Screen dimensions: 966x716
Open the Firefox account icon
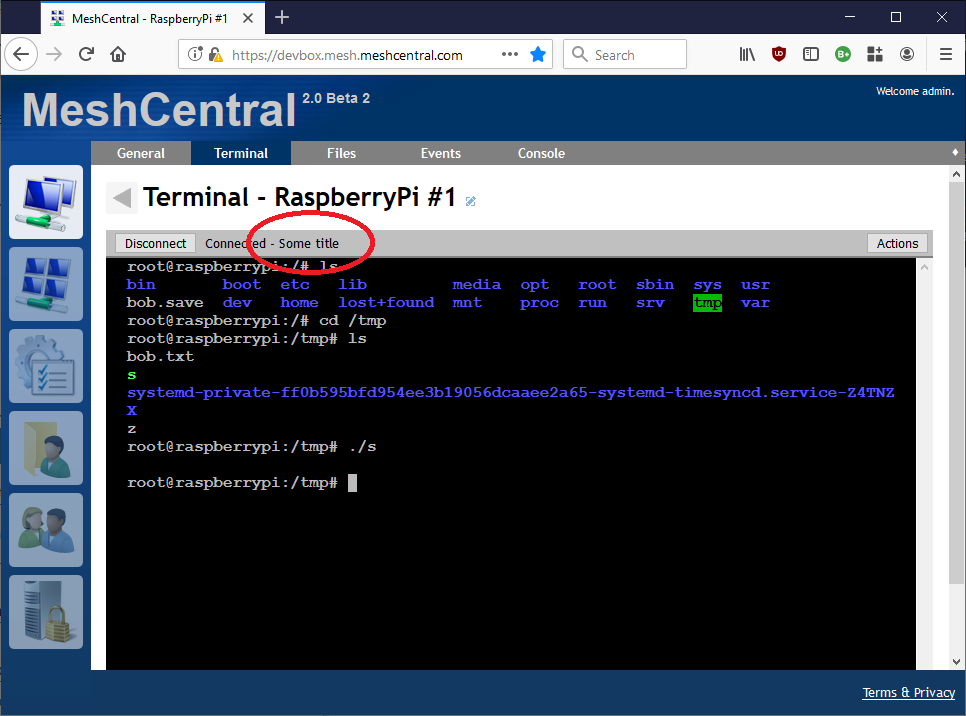point(907,54)
